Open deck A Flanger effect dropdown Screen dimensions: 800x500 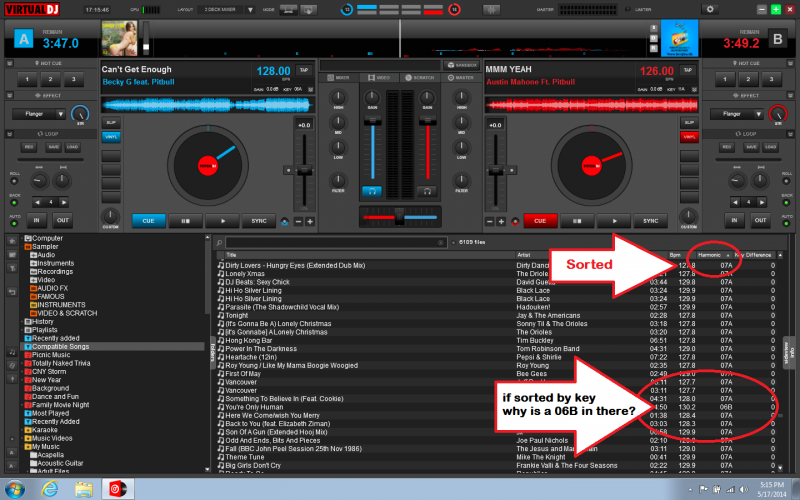coord(60,114)
